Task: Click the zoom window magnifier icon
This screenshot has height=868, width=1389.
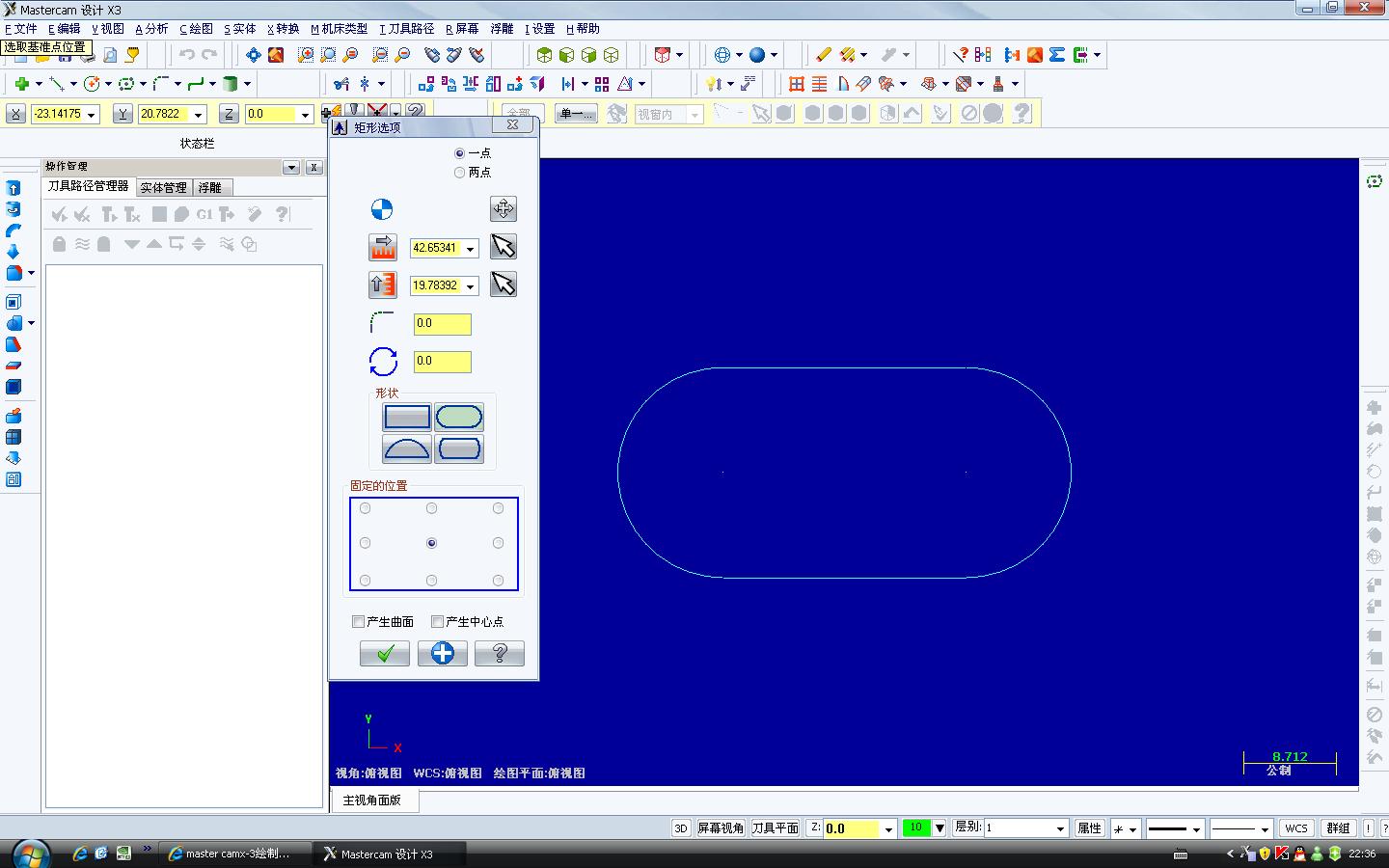Action: [306, 55]
